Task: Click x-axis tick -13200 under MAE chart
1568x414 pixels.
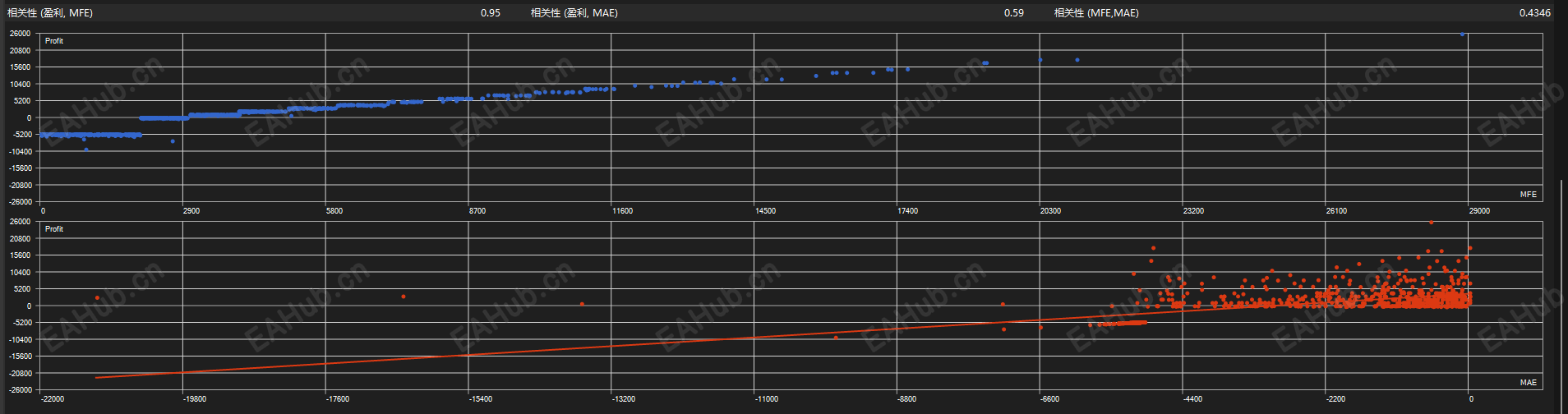Action: 624,399
